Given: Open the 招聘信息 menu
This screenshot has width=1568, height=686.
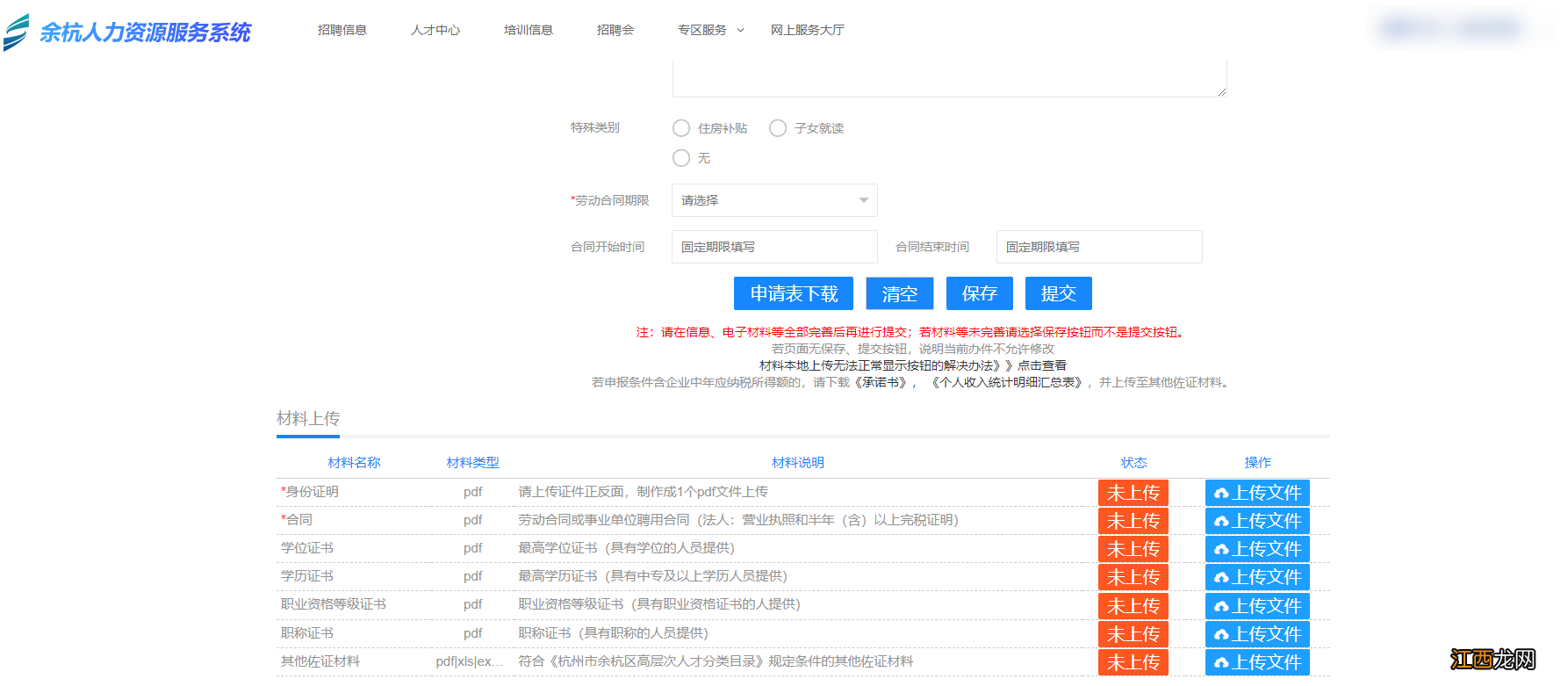Looking at the screenshot, I should point(342,30).
